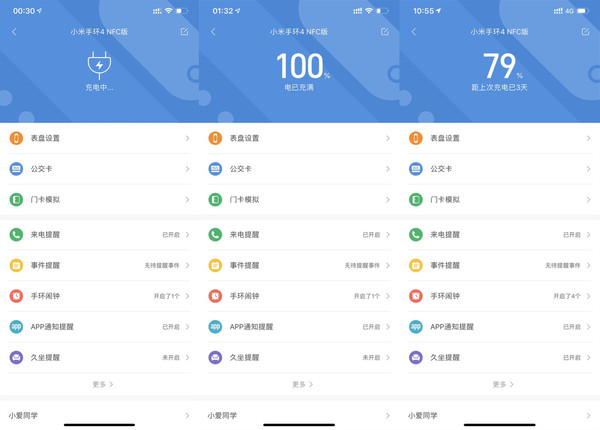Tap blue 公交卡 icon on charging screen
Screen dimensions: 600x430
tap(16, 169)
